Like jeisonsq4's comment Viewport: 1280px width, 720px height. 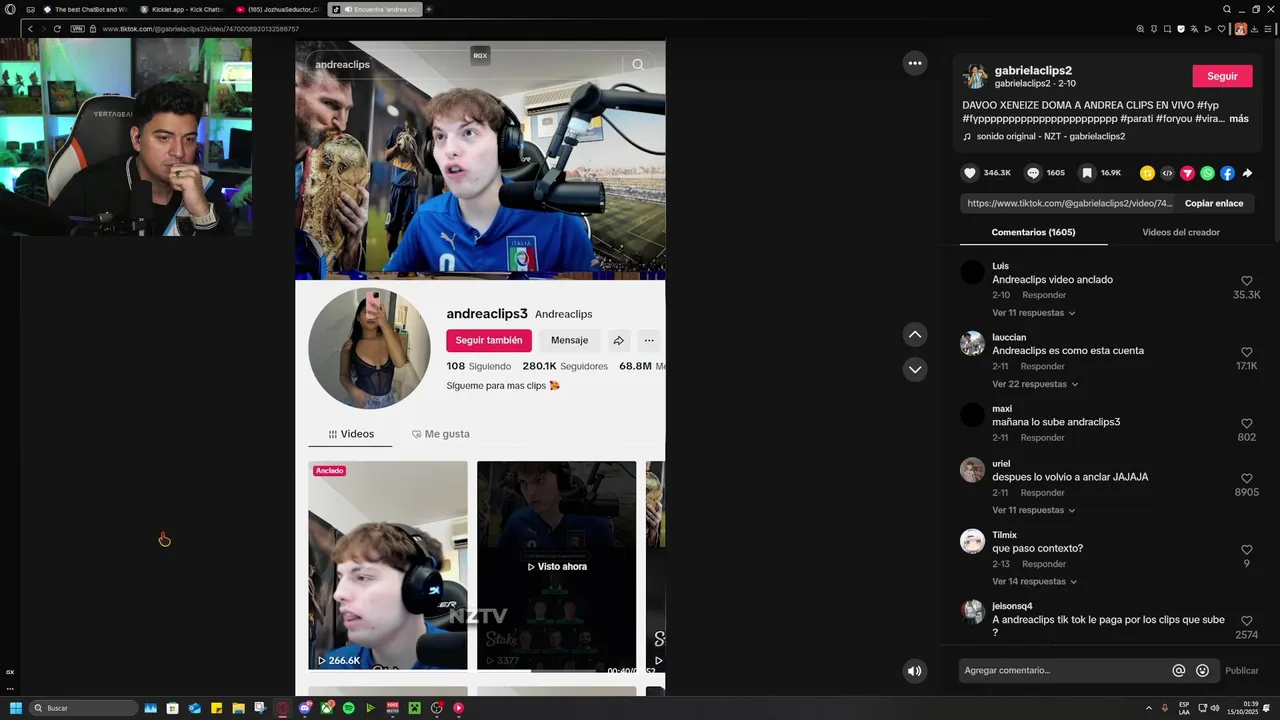(x=1246, y=621)
